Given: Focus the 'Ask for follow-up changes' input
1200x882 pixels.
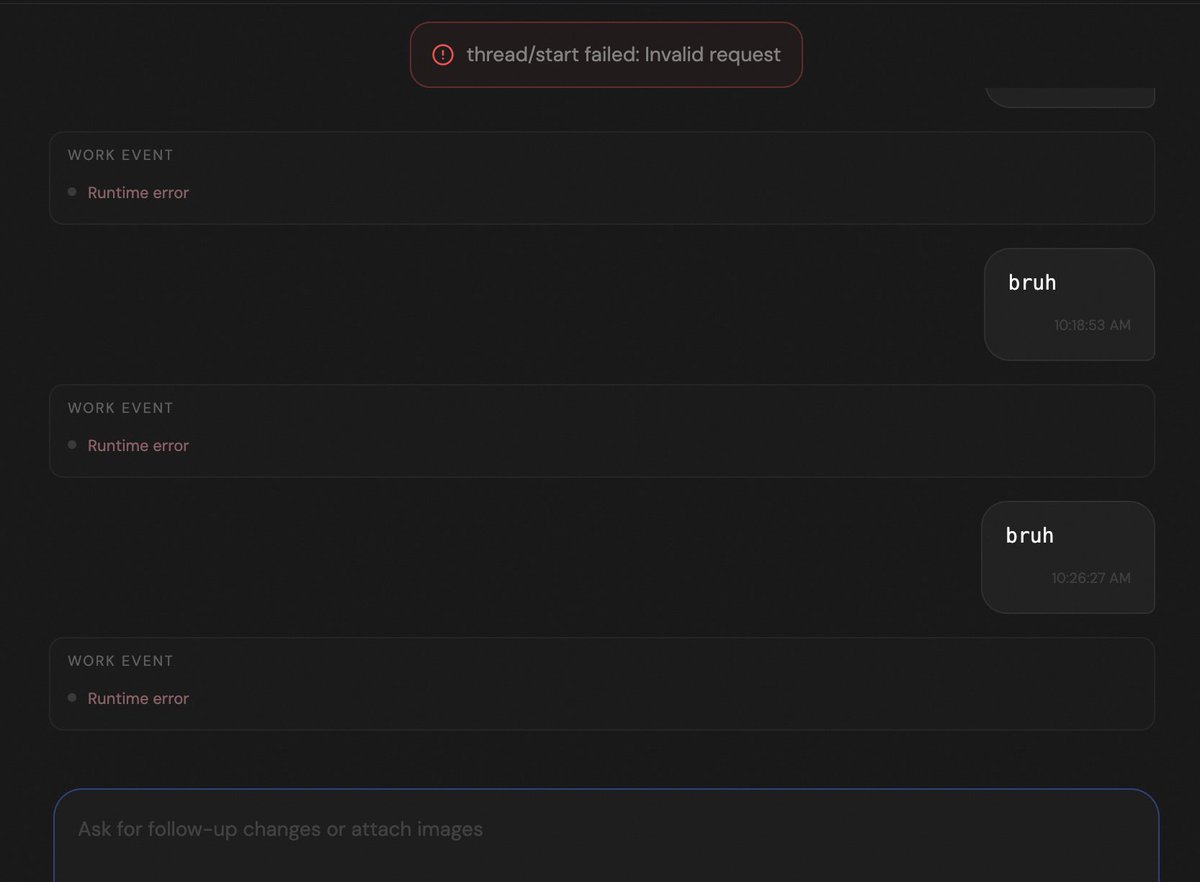Looking at the screenshot, I should [606, 836].
